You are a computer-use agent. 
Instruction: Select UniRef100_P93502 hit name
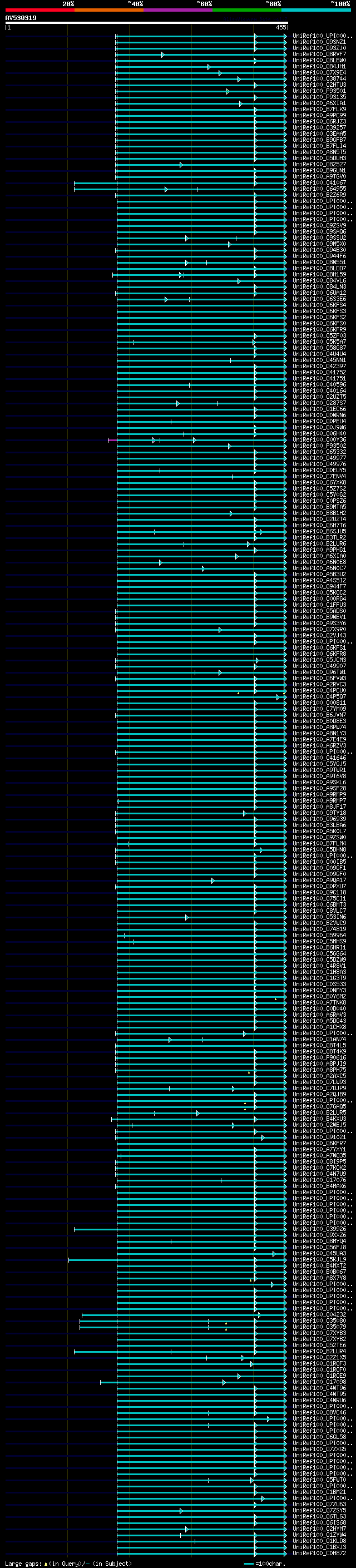[319, 446]
